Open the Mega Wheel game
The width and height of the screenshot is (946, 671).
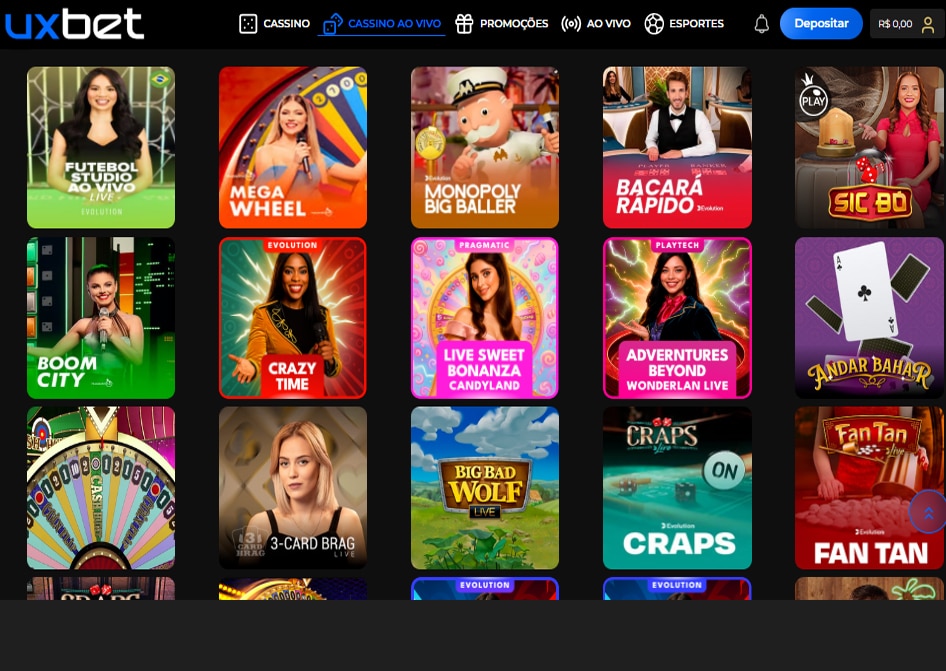tap(292, 147)
